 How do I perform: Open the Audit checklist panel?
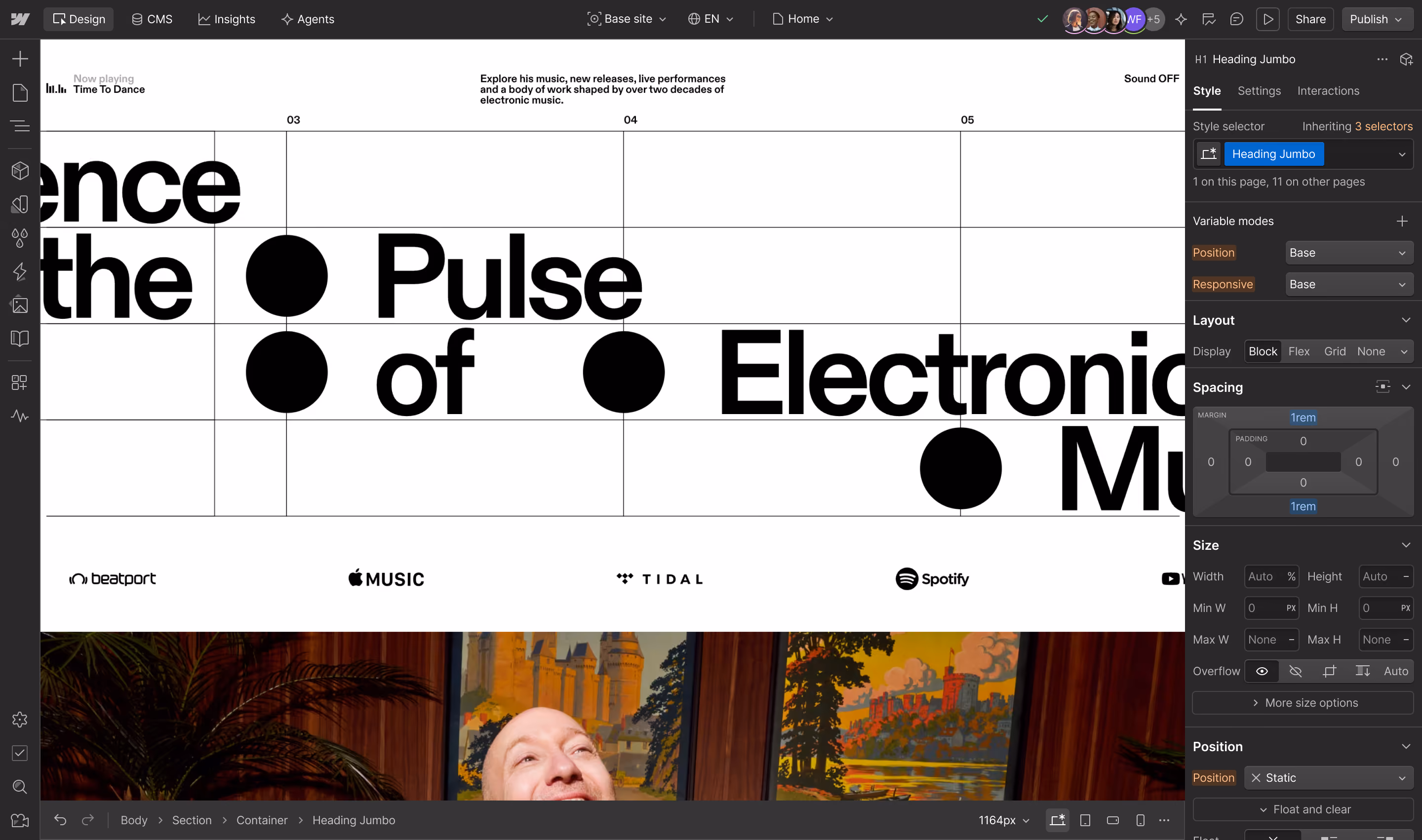(20, 753)
